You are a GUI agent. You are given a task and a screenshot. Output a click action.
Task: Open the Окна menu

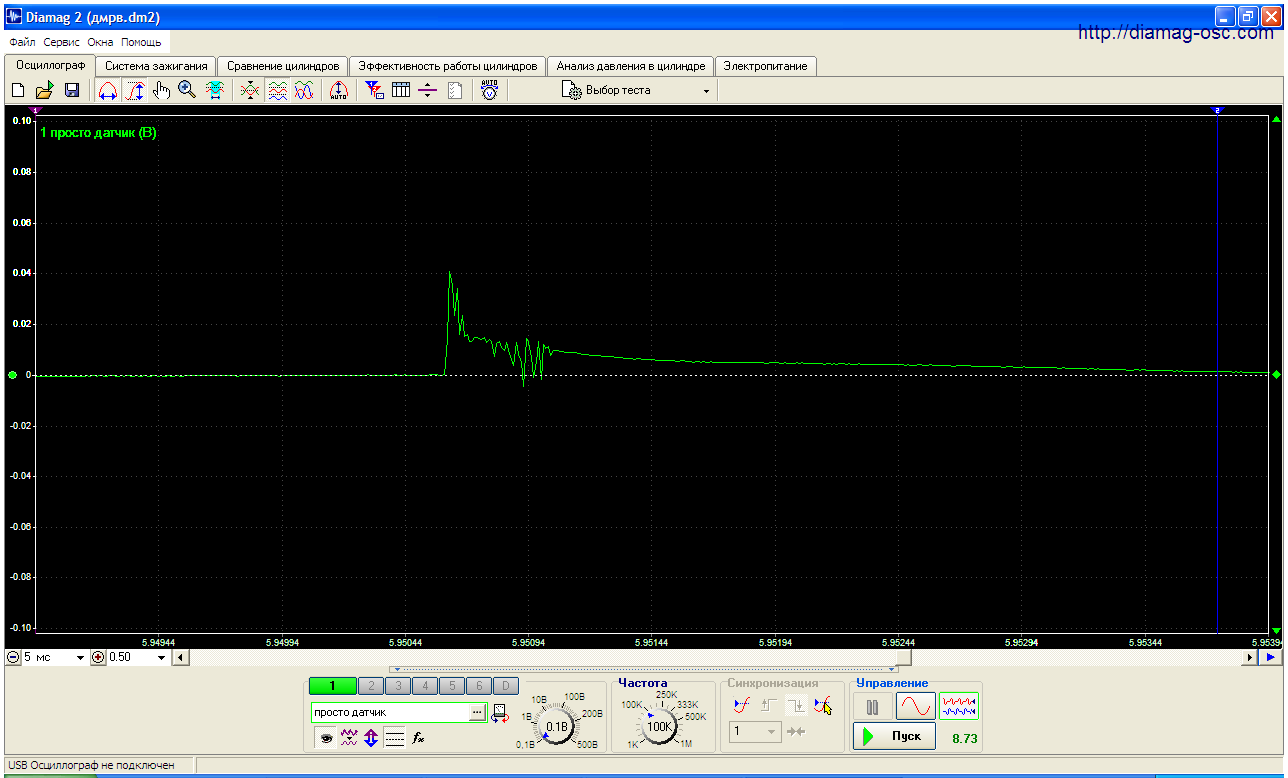[x=100, y=43]
